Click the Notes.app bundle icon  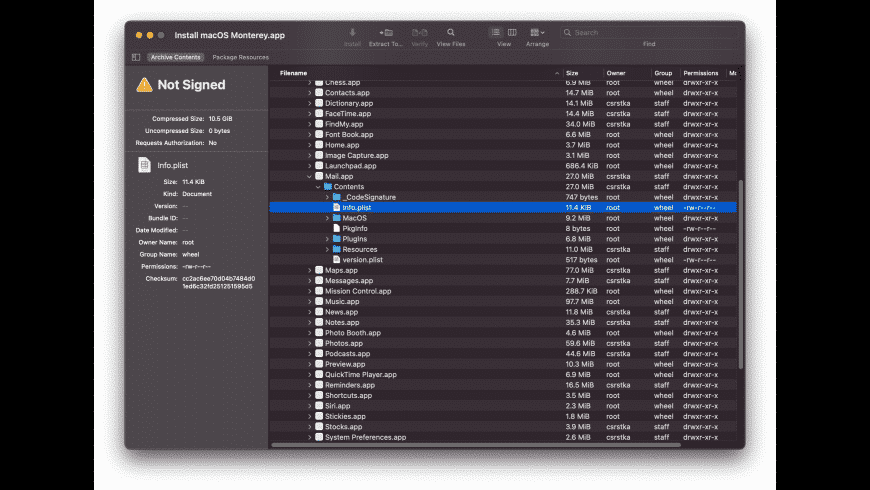(319, 322)
